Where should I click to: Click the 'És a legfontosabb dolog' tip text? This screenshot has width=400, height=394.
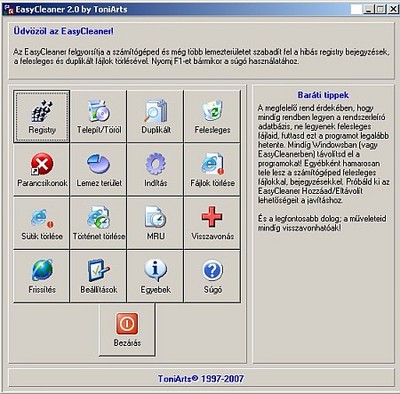click(322, 223)
